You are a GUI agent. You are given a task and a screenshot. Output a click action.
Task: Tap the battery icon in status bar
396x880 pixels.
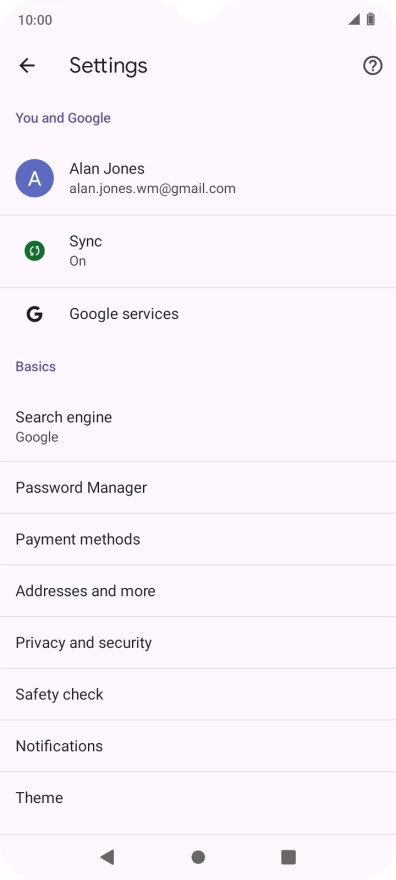coord(371,20)
